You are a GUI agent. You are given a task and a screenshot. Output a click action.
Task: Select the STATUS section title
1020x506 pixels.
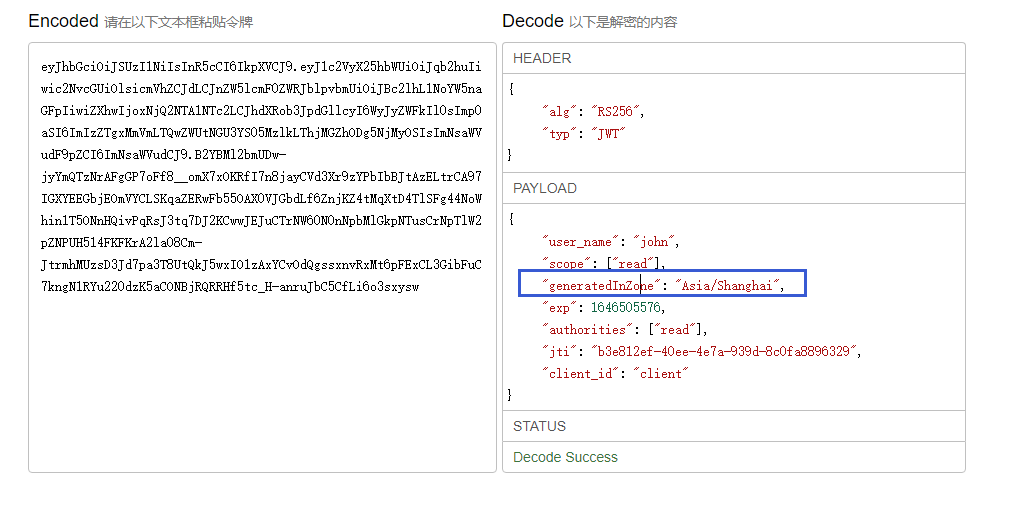click(x=539, y=427)
